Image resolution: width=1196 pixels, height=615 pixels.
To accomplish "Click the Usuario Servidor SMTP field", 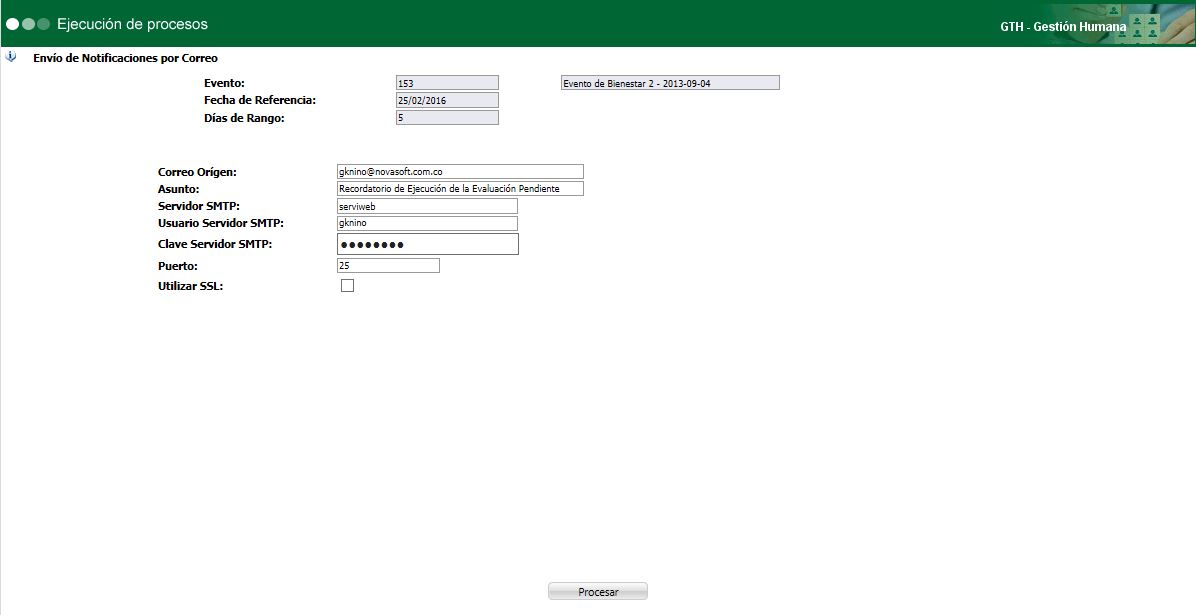I will (x=427, y=224).
